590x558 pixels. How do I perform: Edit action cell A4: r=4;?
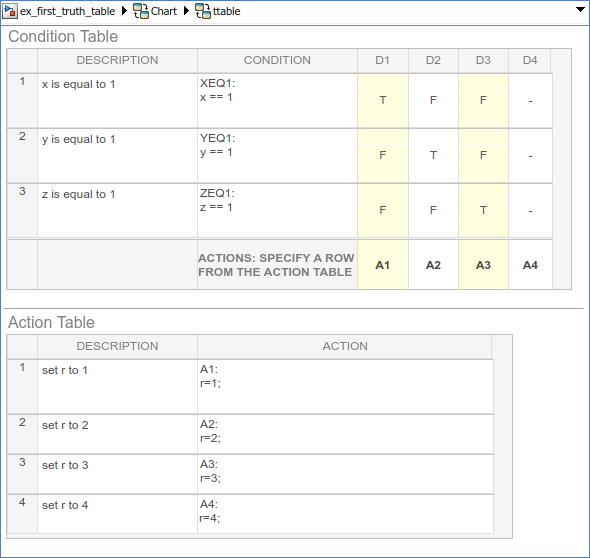click(x=345, y=514)
